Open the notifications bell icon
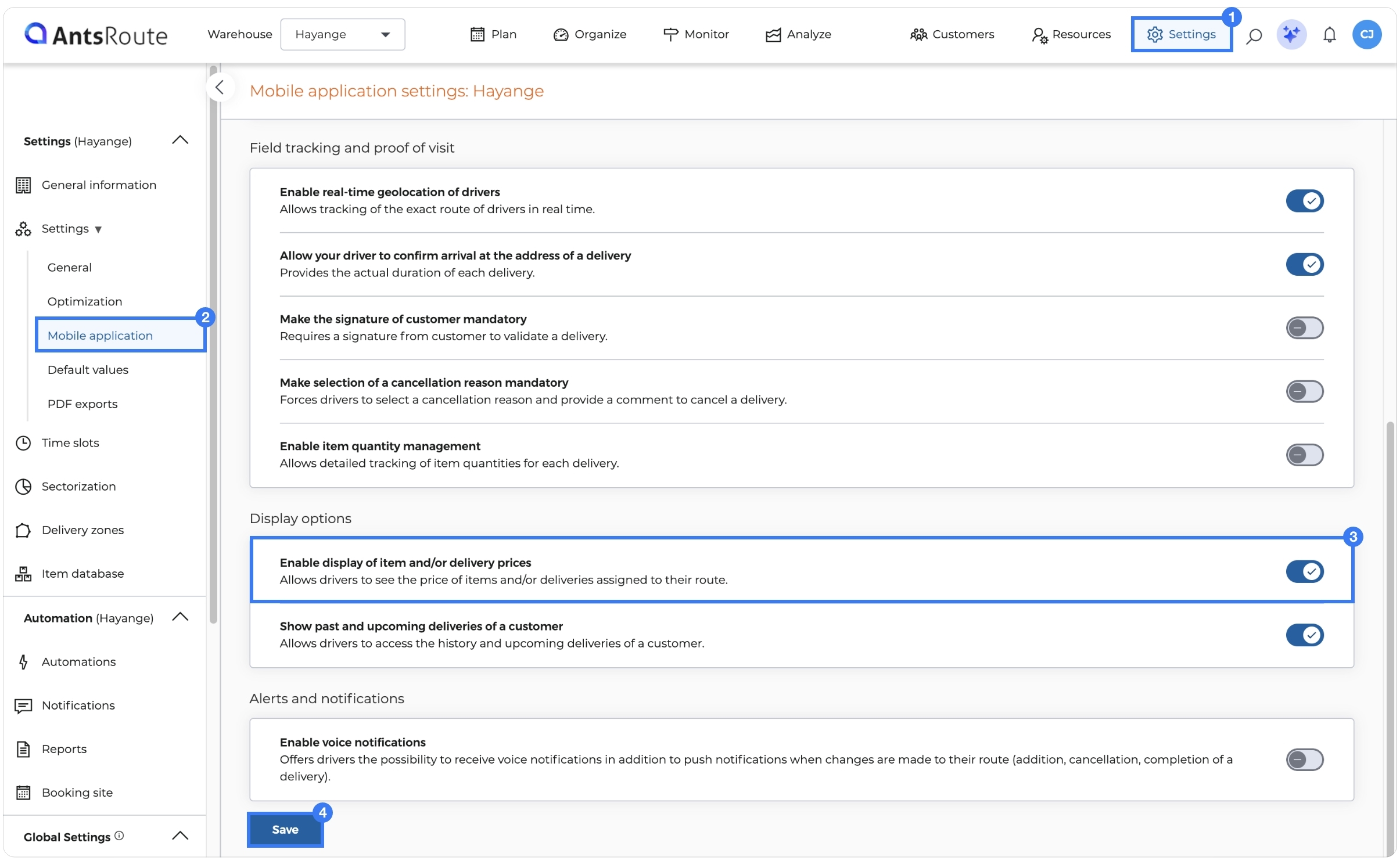 1329,35
